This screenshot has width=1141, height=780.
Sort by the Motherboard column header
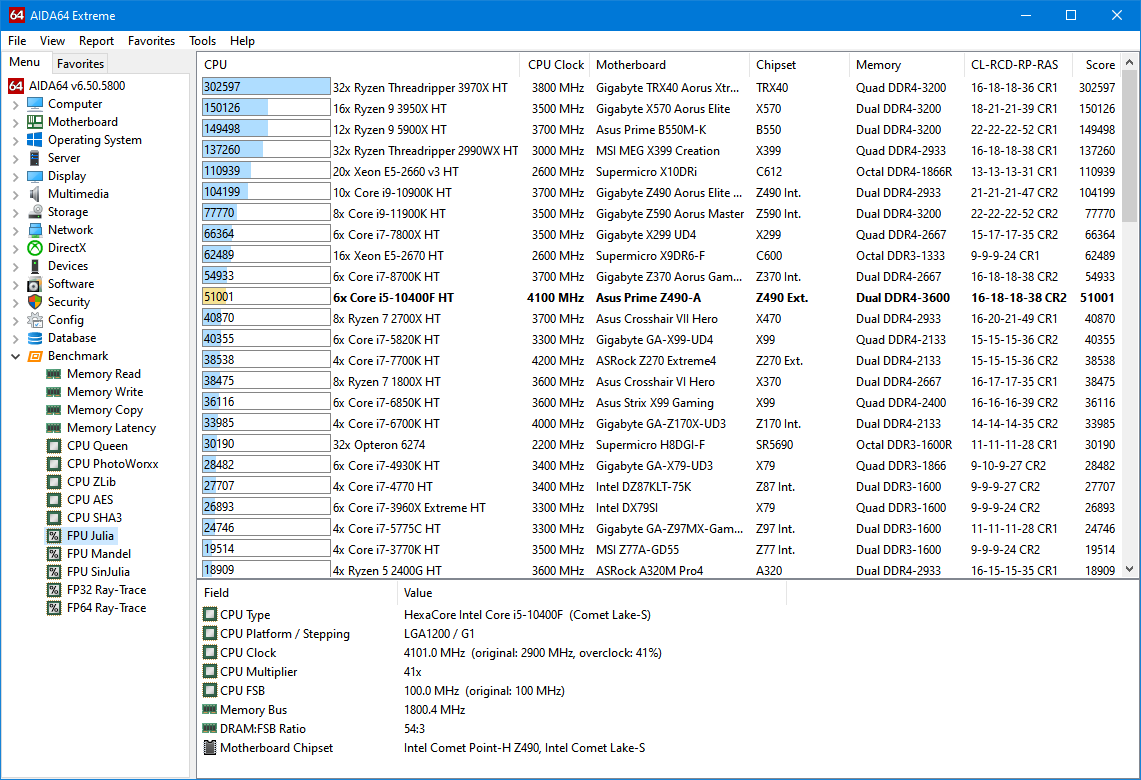669,65
